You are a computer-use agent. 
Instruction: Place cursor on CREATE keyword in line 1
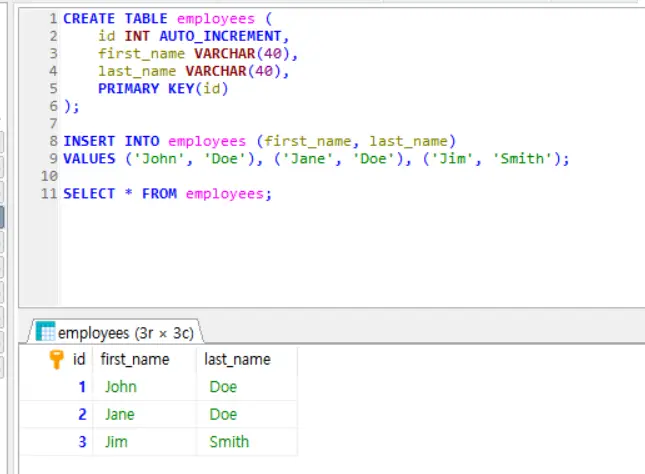click(x=89, y=19)
